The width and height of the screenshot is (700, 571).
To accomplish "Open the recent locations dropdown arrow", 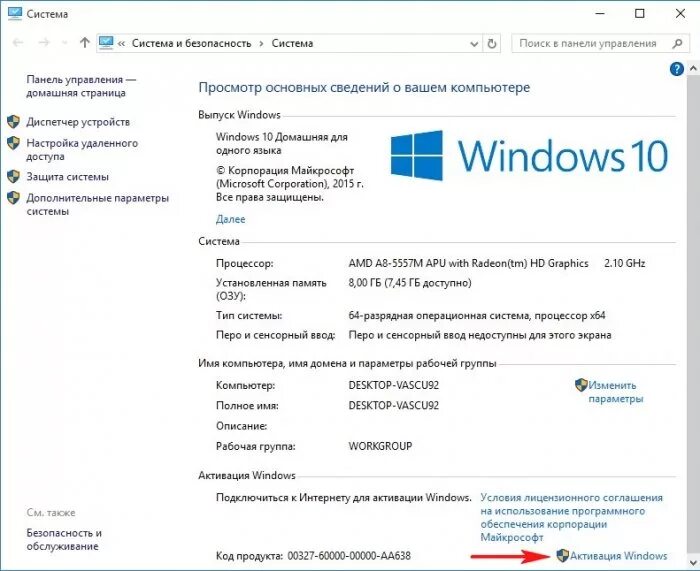I will click(x=65, y=43).
